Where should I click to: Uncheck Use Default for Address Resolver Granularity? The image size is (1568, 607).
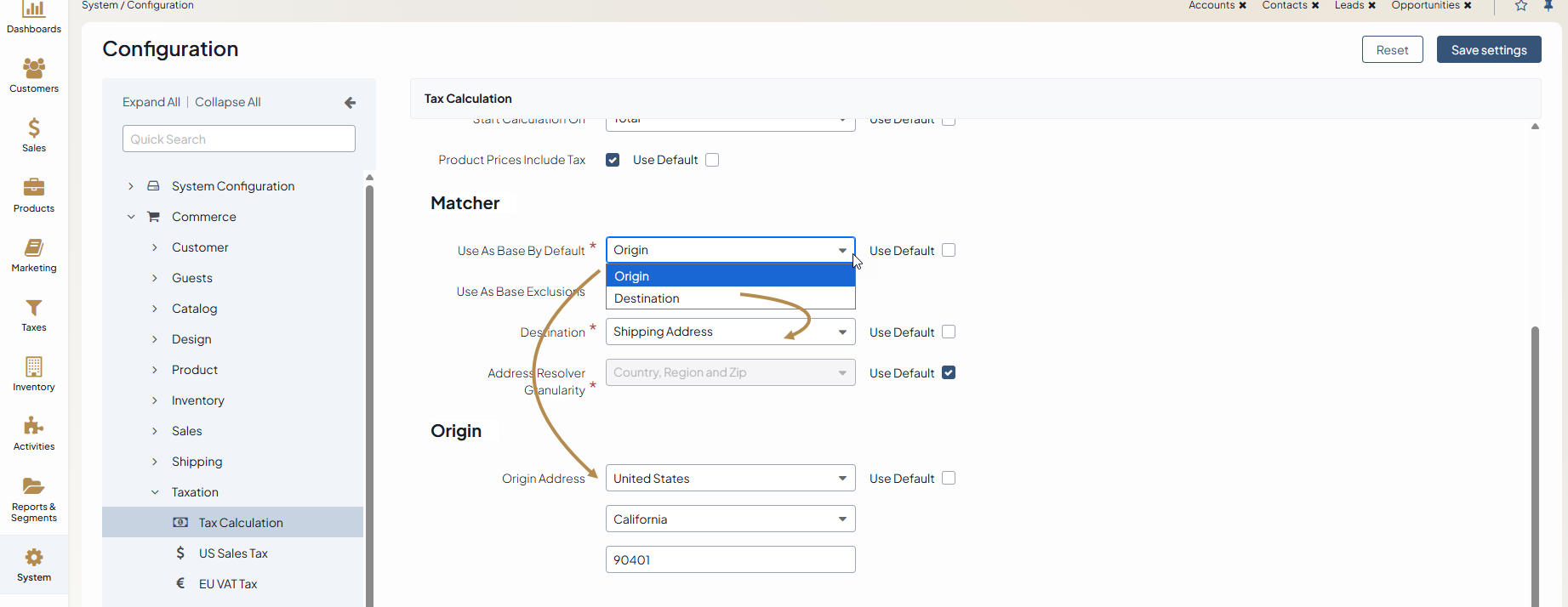click(949, 373)
